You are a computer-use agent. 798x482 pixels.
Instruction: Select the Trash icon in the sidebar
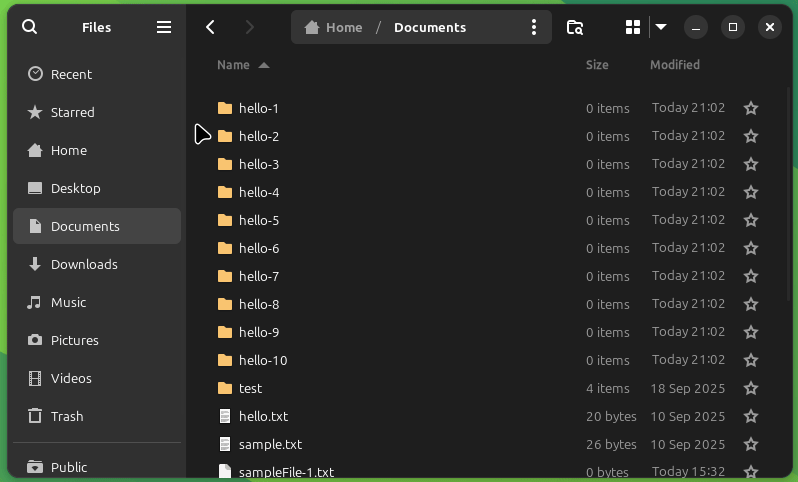(x=36, y=416)
